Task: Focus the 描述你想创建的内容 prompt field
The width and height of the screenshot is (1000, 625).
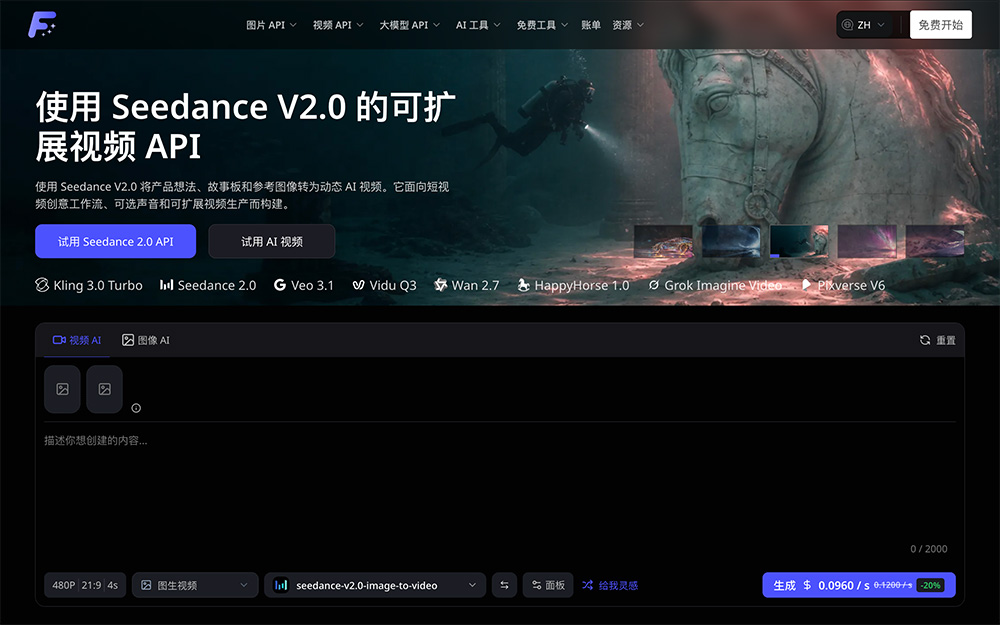Action: tap(499, 488)
